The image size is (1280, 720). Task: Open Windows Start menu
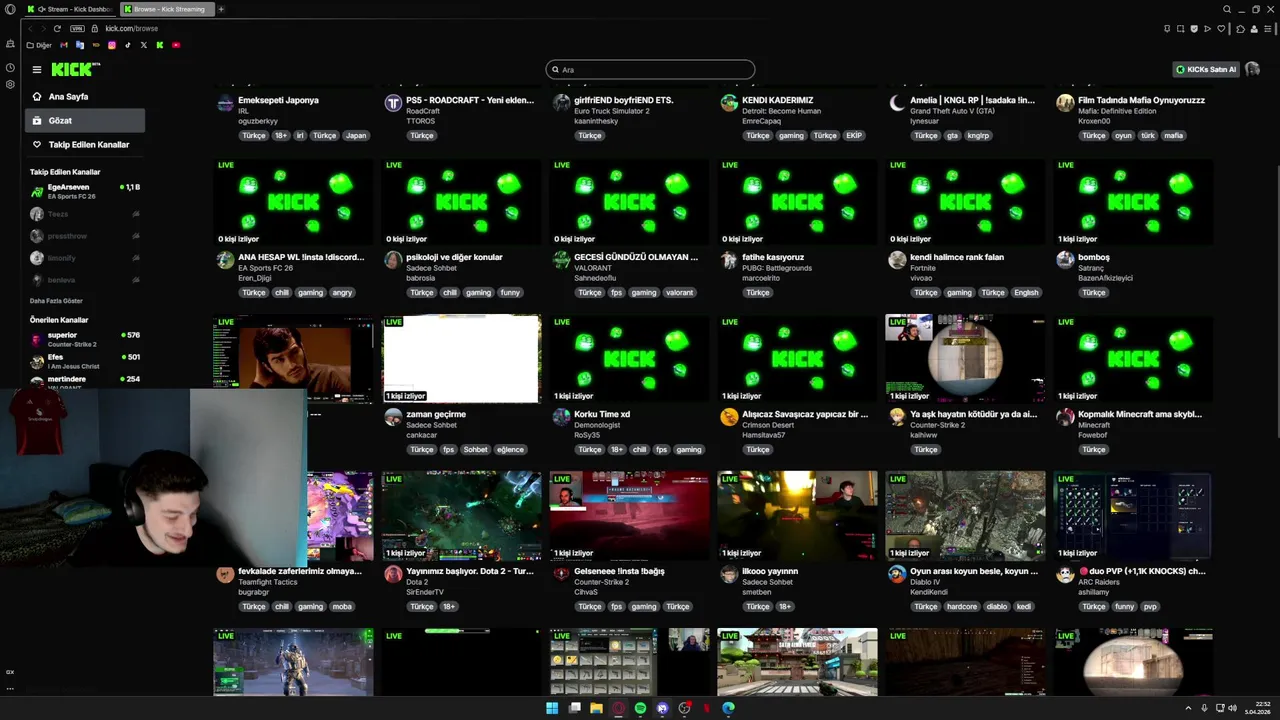[552, 708]
